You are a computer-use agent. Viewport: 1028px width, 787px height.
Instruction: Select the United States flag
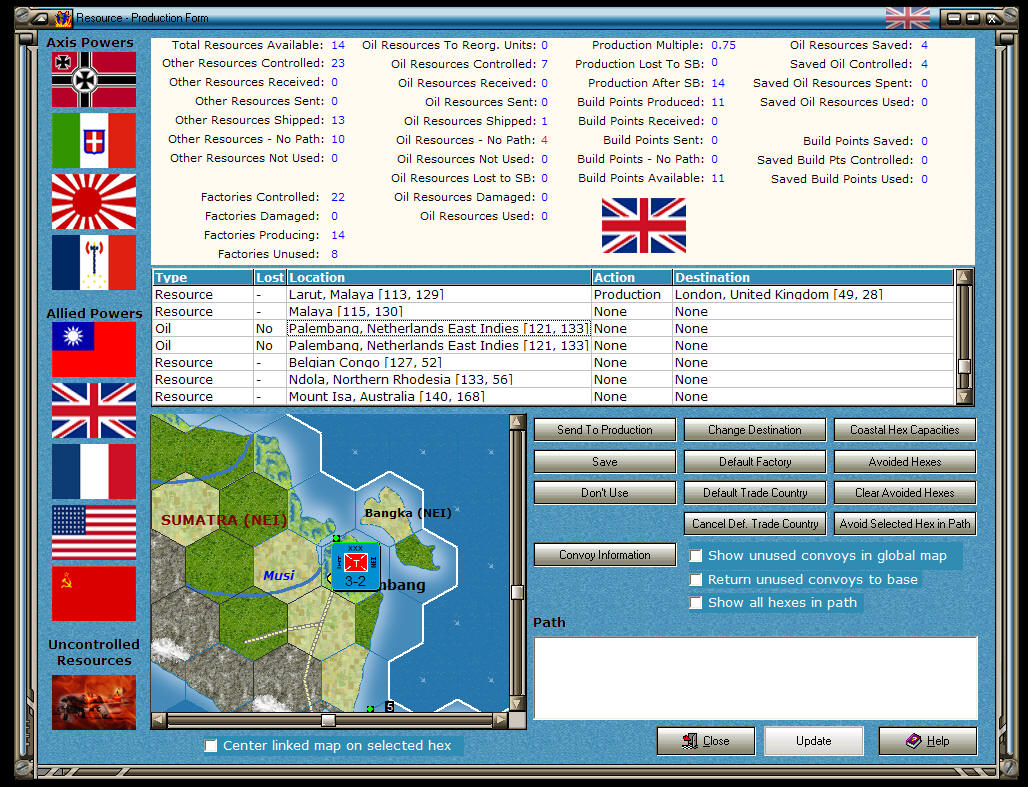coord(94,533)
